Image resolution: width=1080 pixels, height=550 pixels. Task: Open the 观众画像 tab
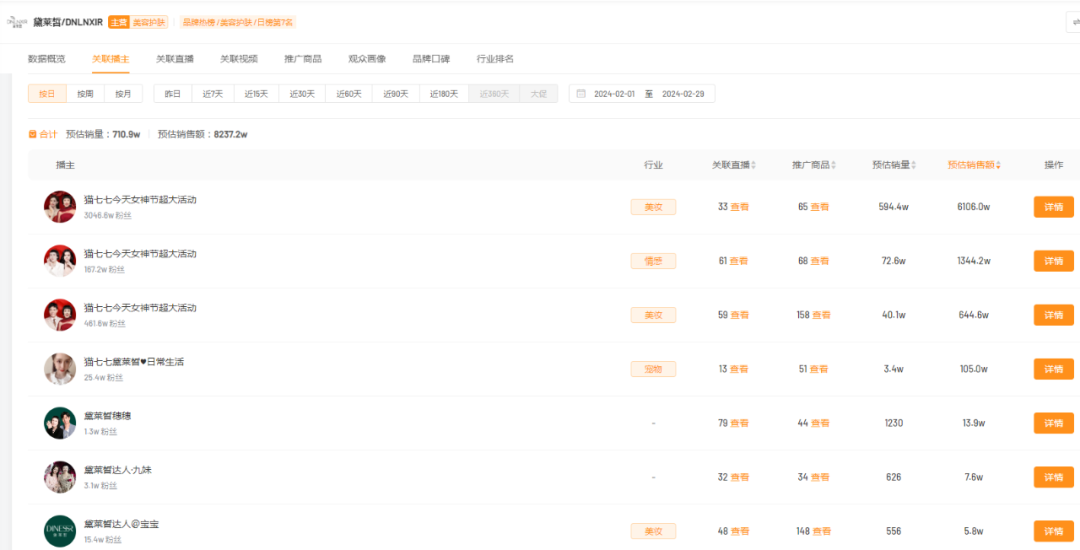pos(367,59)
